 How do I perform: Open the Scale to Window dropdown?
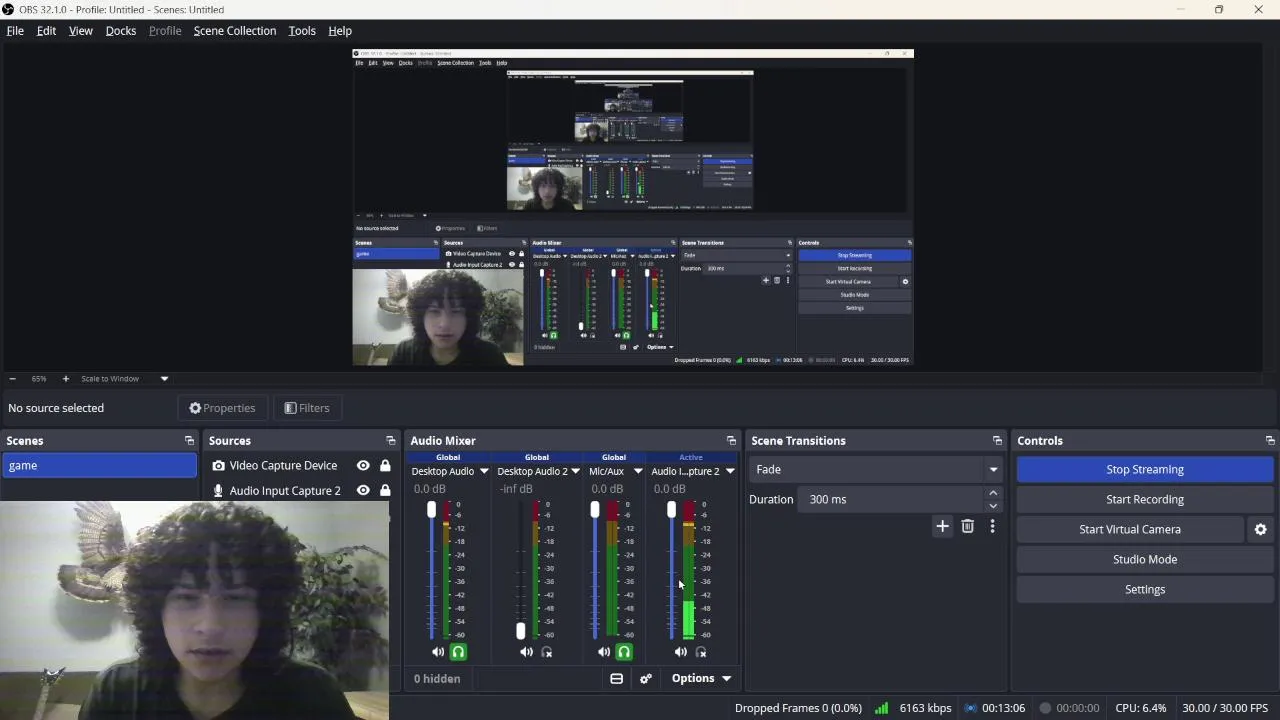click(x=164, y=379)
